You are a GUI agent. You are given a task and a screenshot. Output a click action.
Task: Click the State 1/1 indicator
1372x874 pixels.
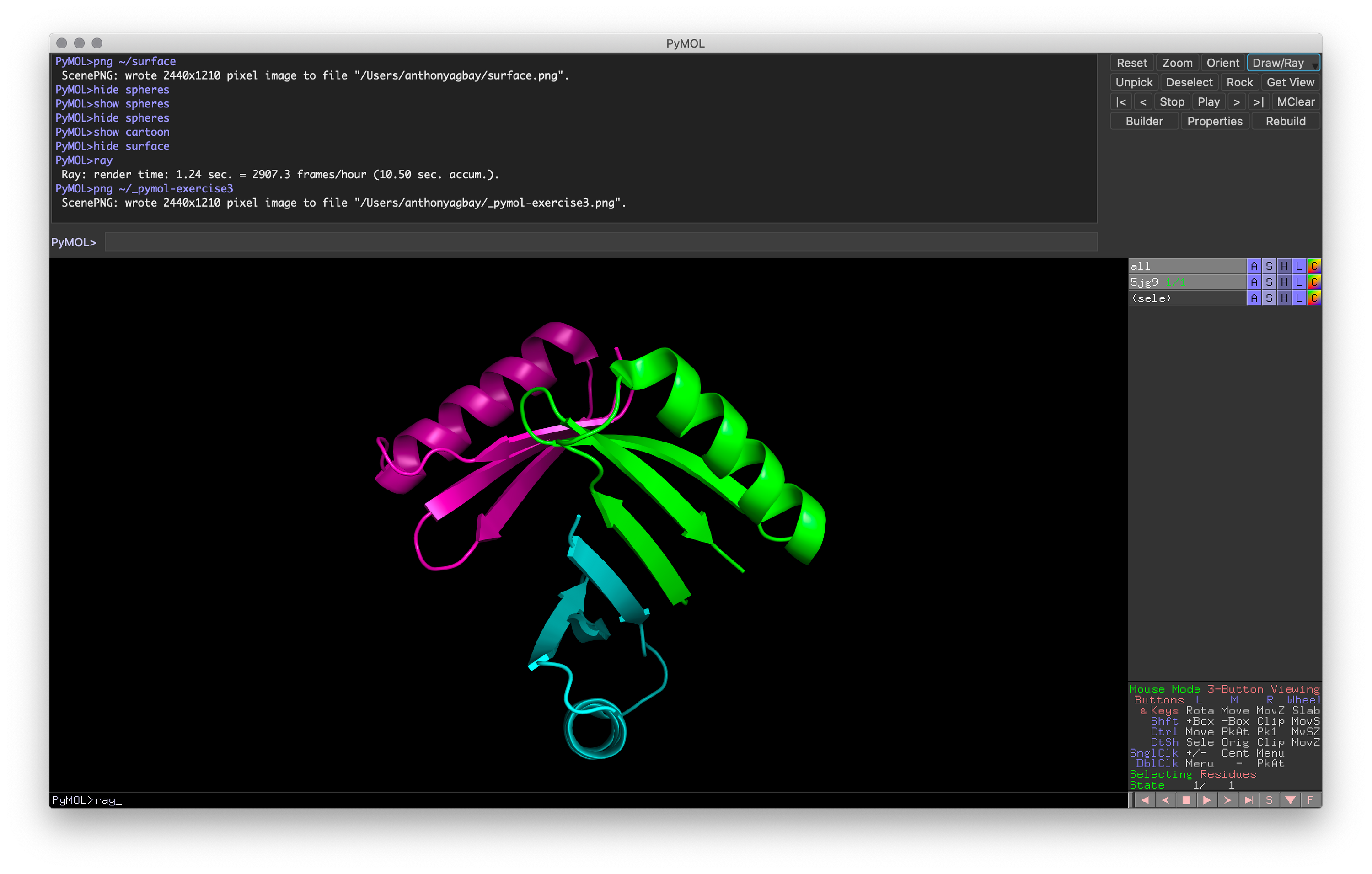click(1182, 784)
